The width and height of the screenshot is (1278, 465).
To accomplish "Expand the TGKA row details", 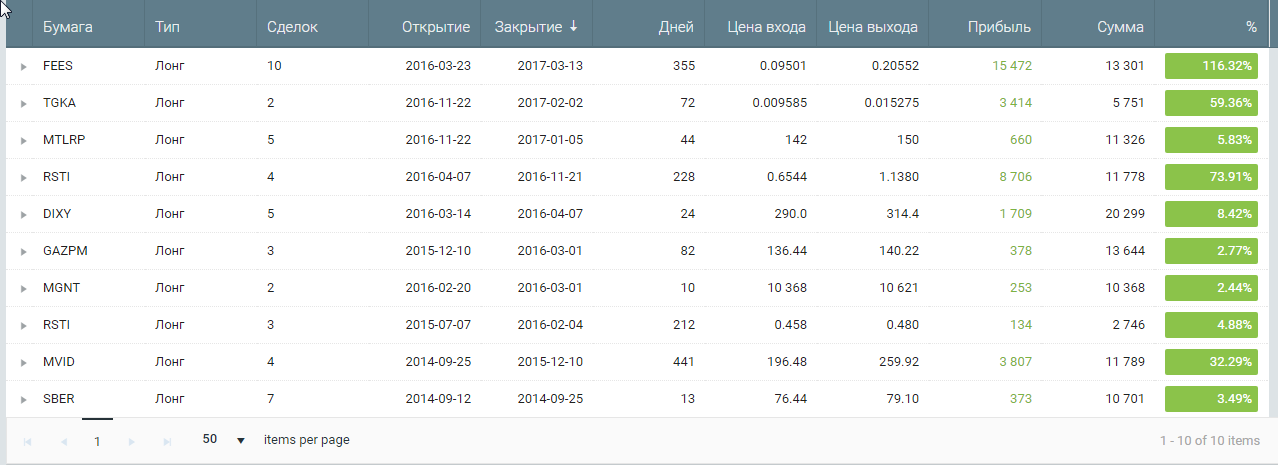I will tap(23, 104).
